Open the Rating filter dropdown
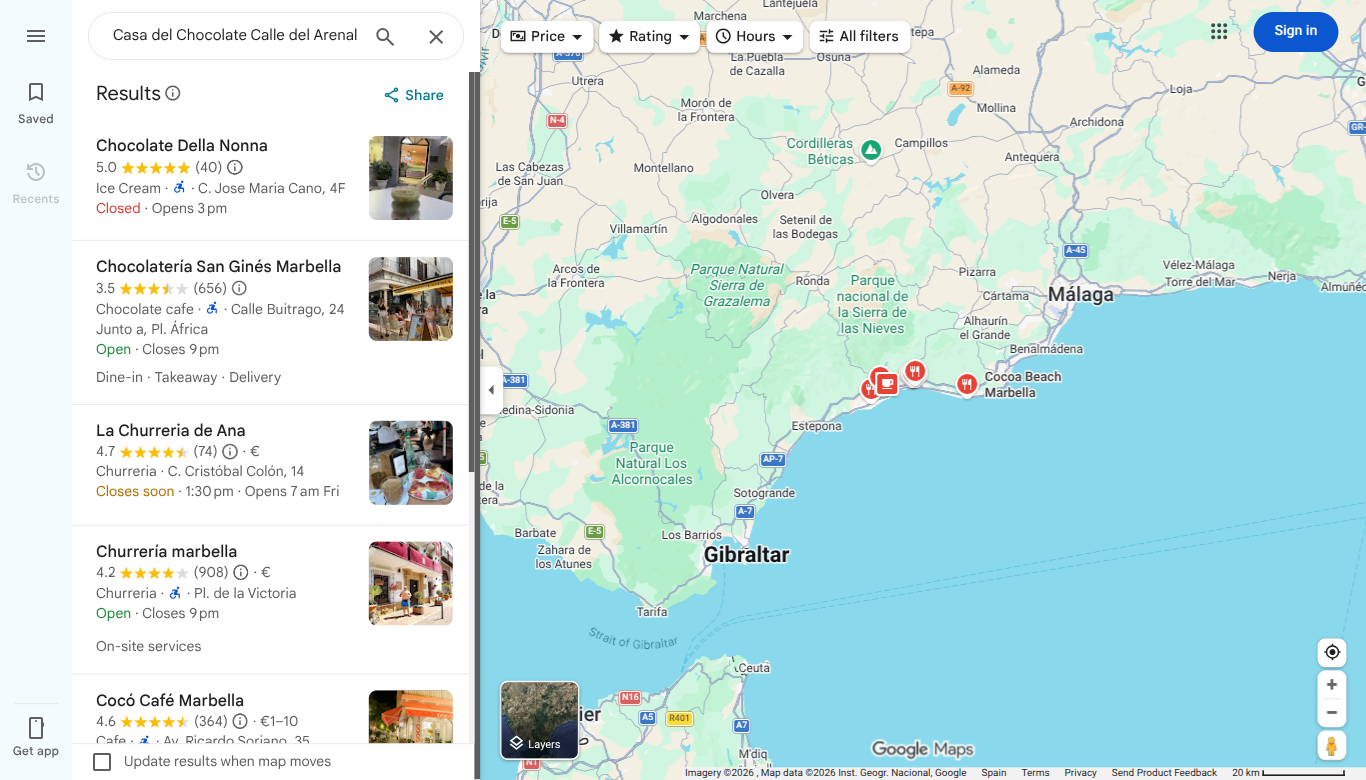This screenshot has width=1366, height=780. click(650, 36)
